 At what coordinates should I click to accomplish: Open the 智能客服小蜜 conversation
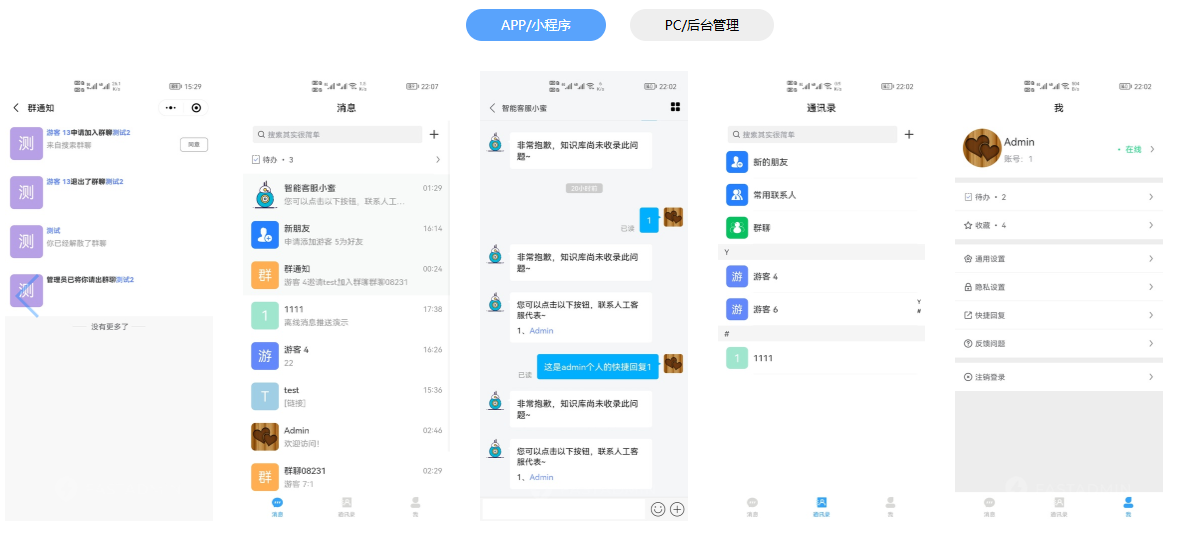345,194
